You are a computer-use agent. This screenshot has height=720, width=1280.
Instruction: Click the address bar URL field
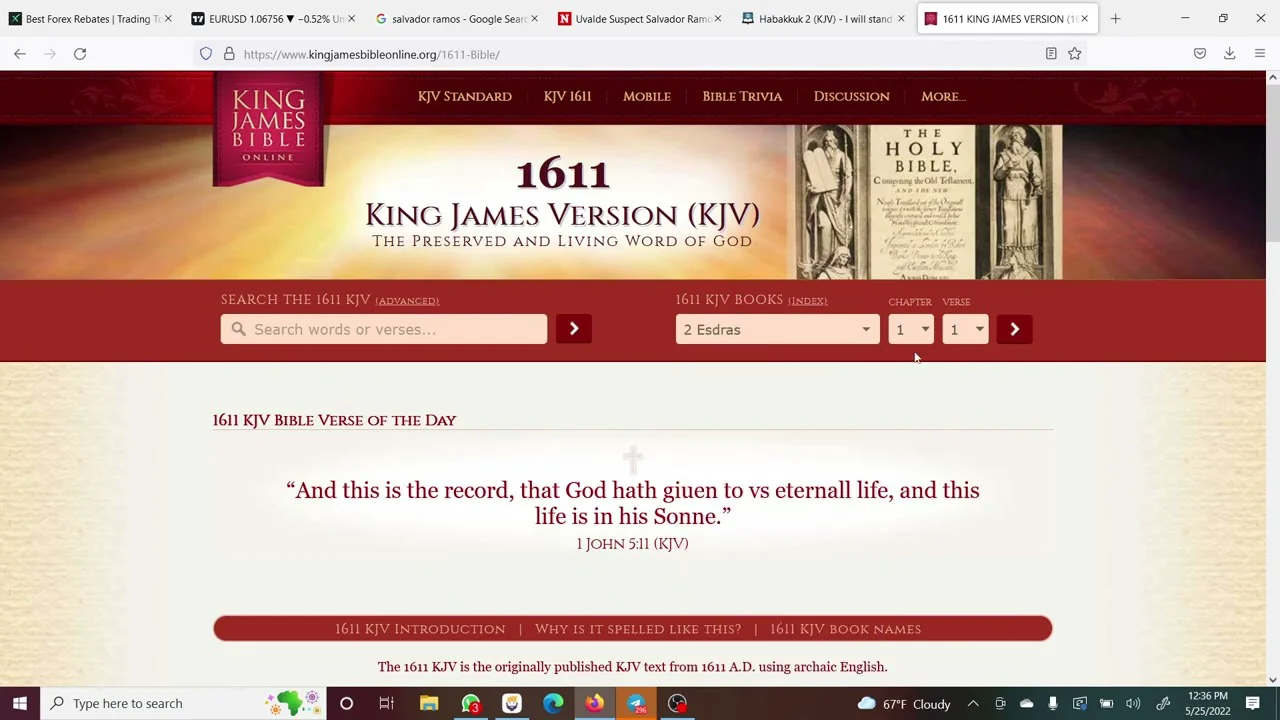coord(640,54)
